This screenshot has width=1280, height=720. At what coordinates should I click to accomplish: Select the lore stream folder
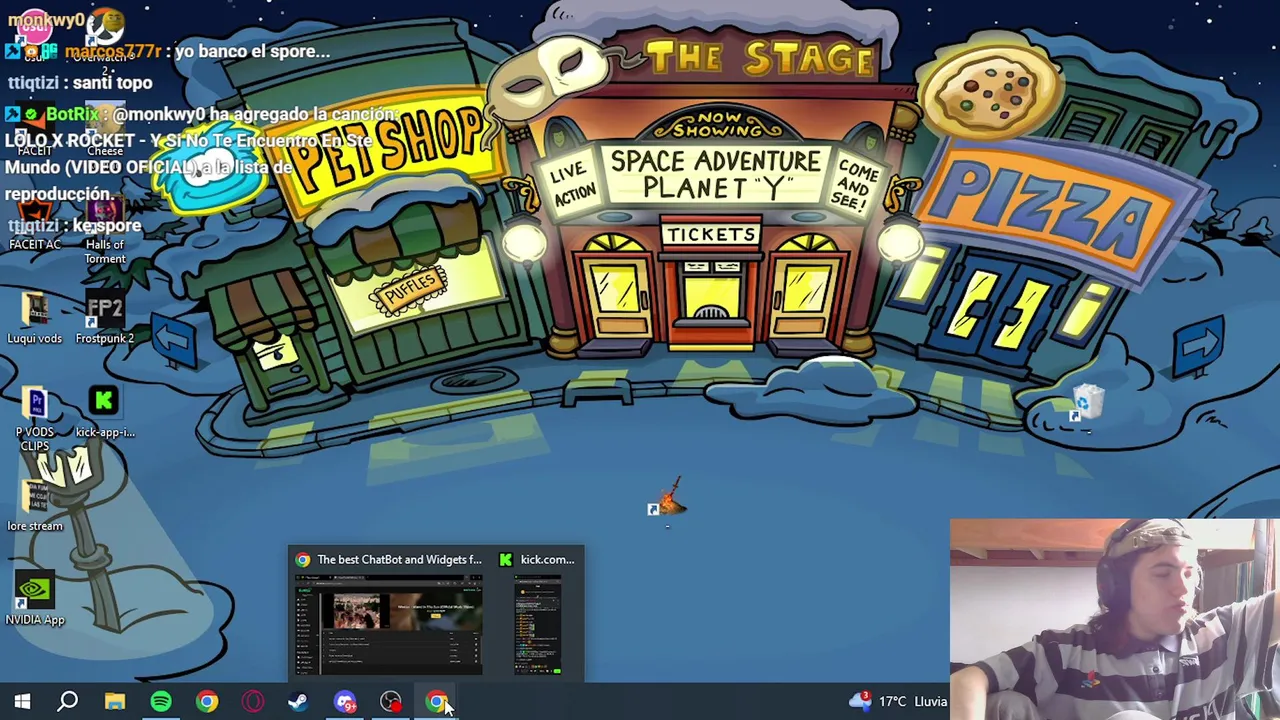tap(35, 504)
